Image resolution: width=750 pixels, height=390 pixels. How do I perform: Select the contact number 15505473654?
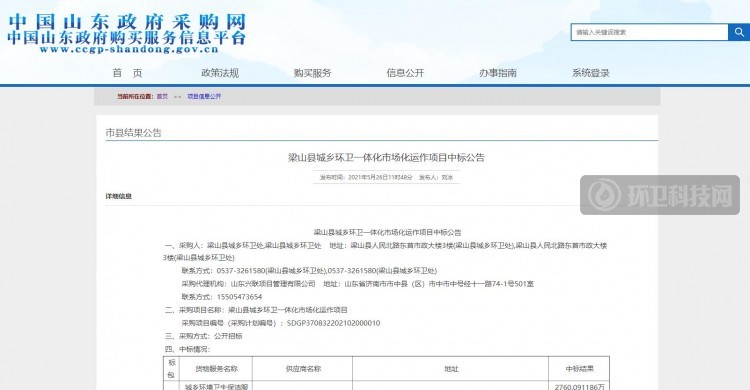(x=239, y=297)
